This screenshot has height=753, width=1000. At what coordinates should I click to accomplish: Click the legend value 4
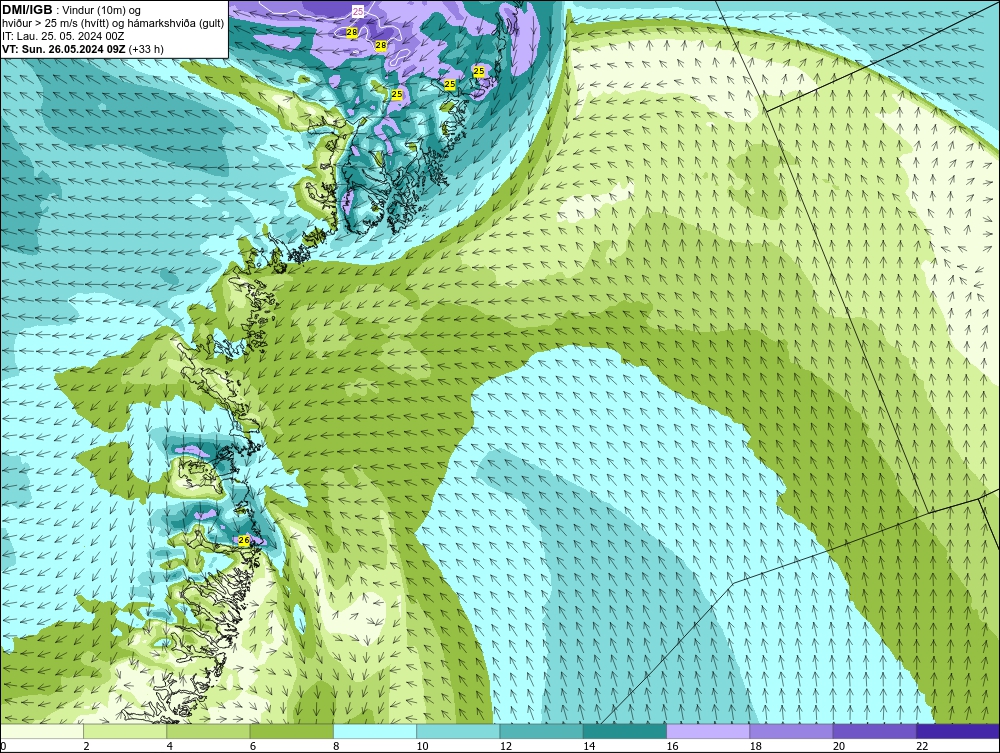pos(170,747)
